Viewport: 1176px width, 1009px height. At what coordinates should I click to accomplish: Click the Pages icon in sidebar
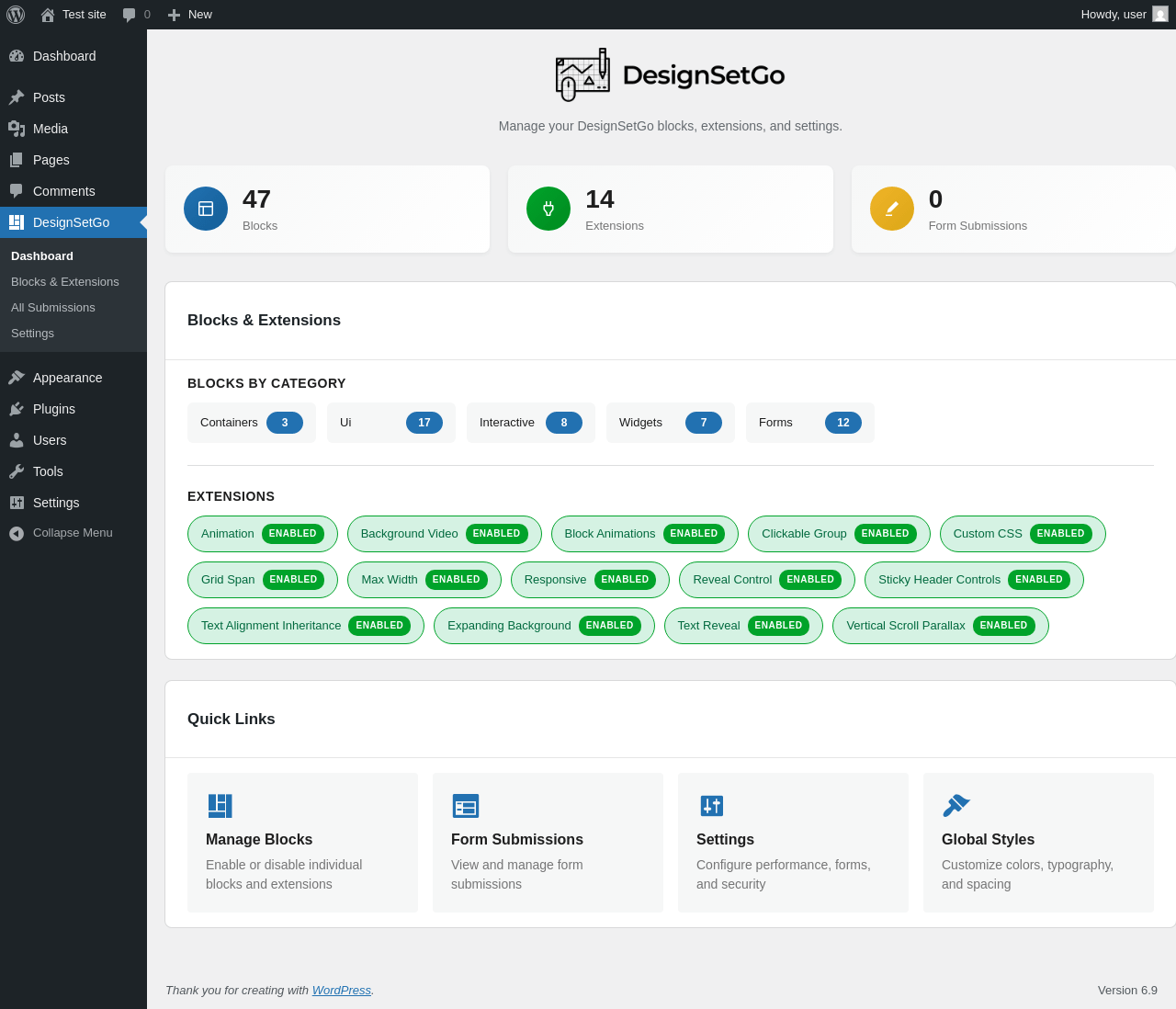(x=17, y=160)
